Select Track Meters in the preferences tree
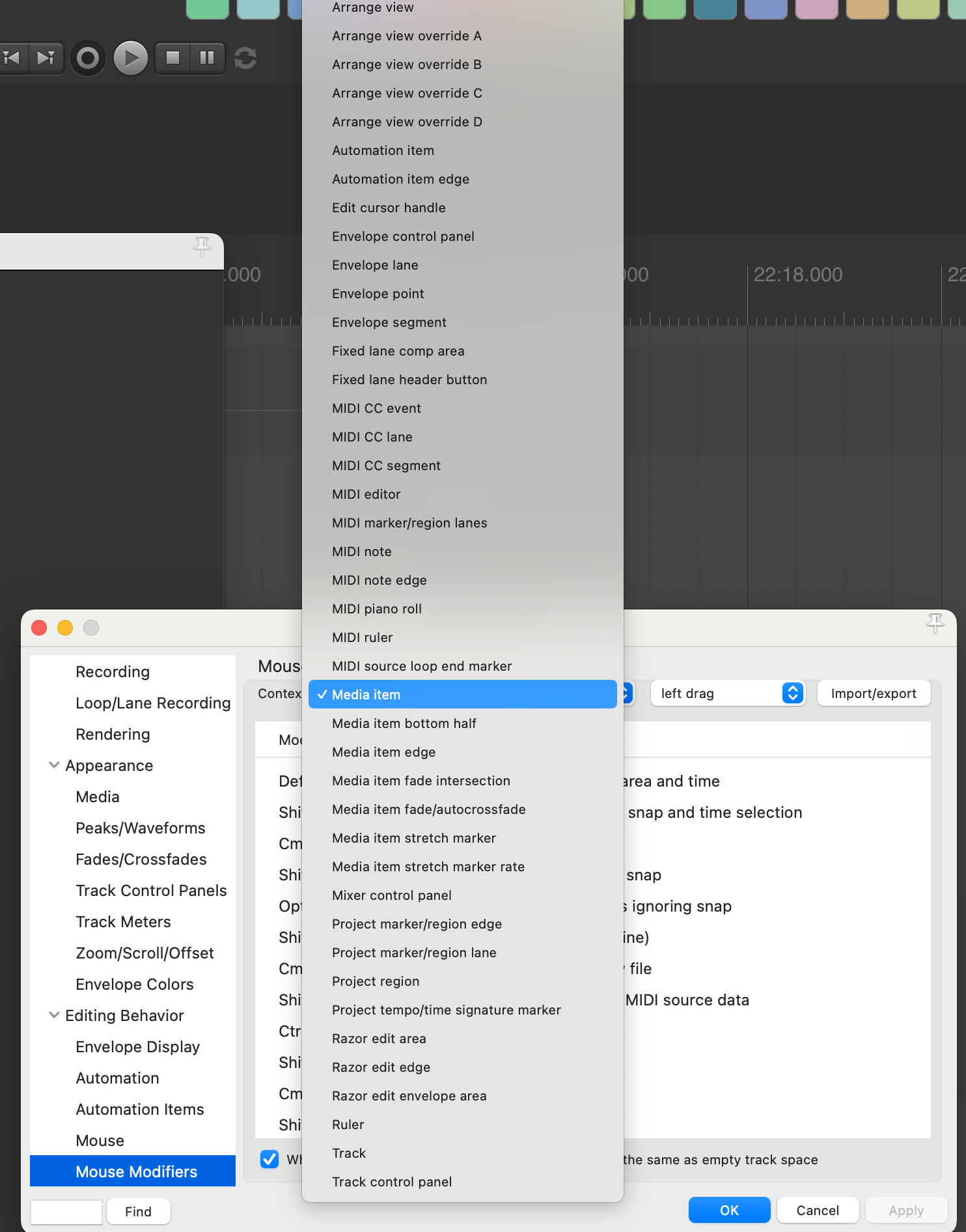Screen dimensions: 966x1232 point(123,921)
